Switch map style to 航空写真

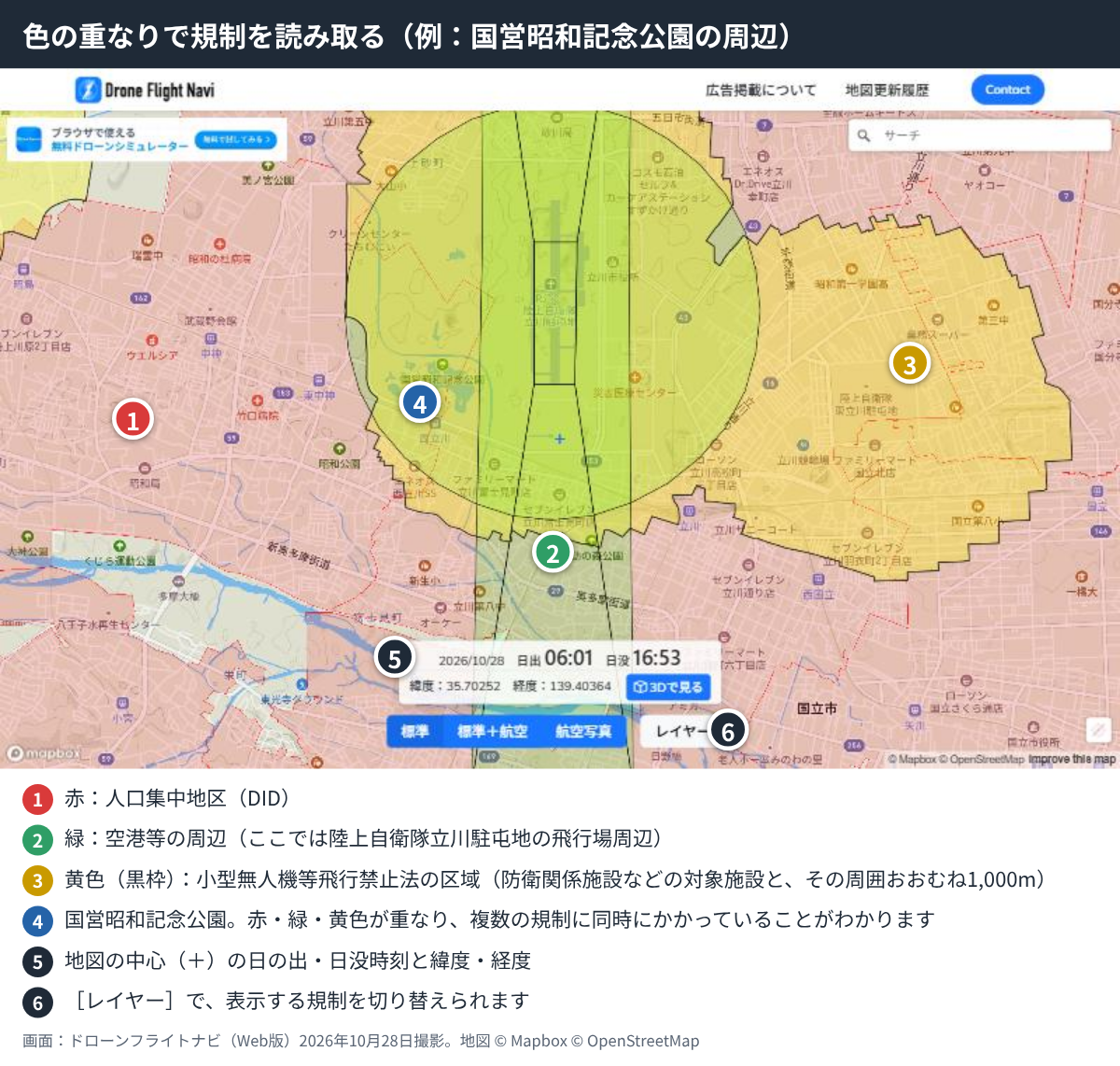click(x=583, y=731)
